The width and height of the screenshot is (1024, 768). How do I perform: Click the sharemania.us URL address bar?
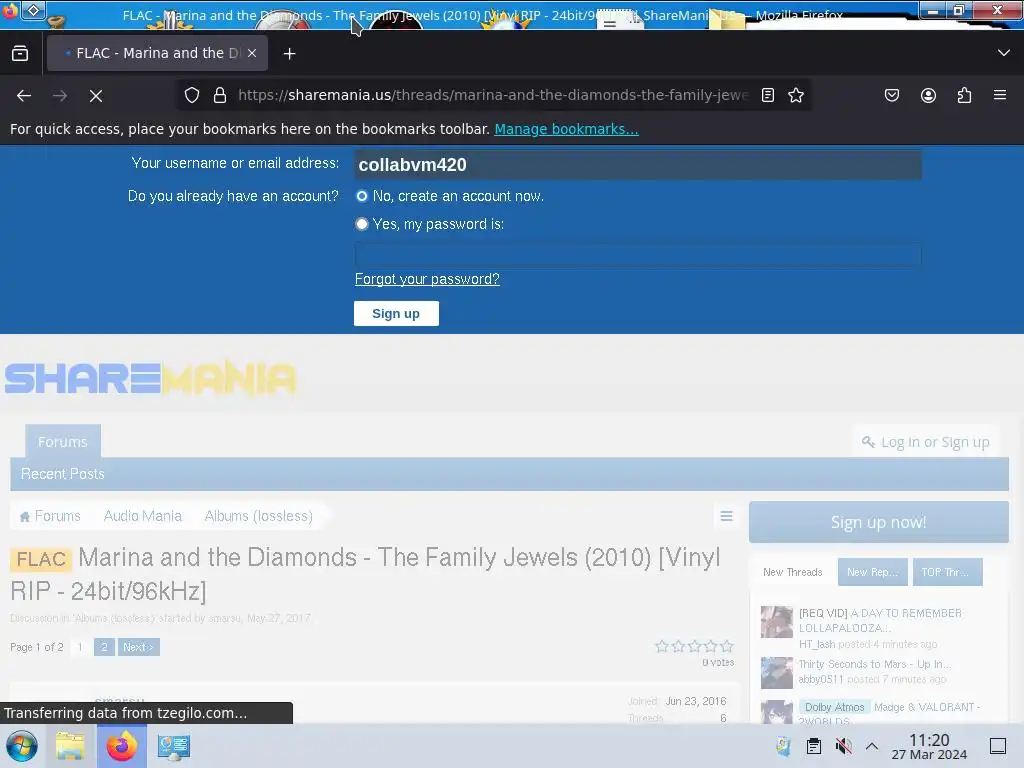tap(493, 95)
